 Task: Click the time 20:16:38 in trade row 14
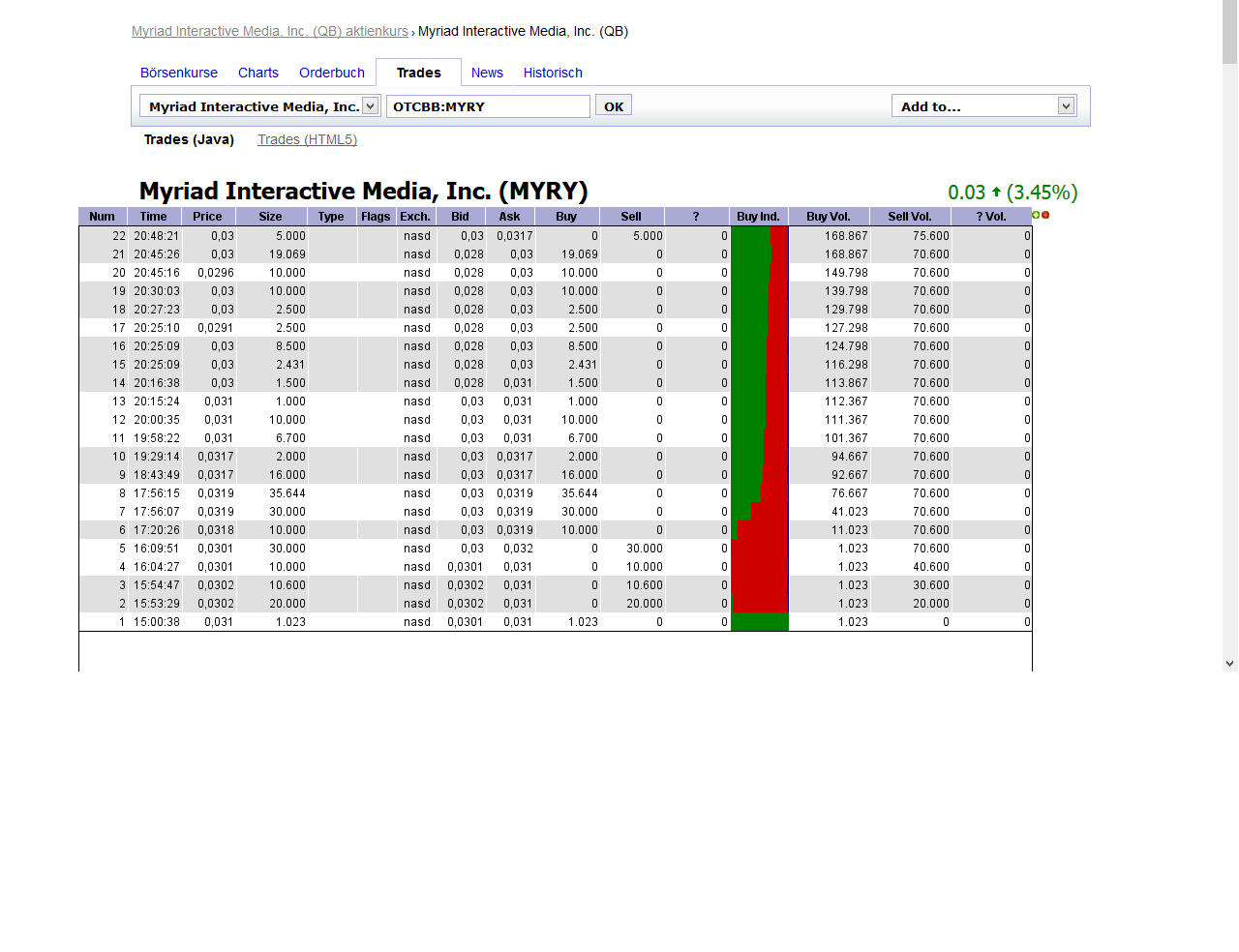pyautogui.click(x=157, y=383)
